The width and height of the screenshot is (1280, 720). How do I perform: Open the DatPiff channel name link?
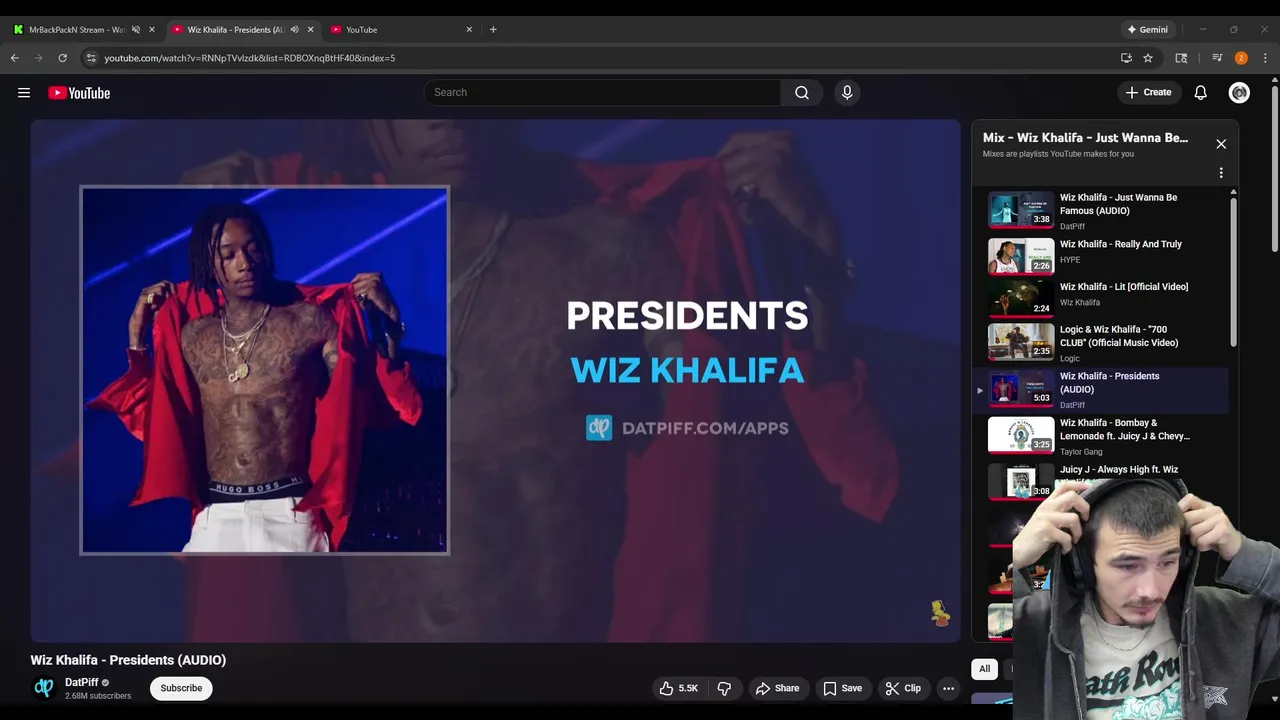(82, 682)
